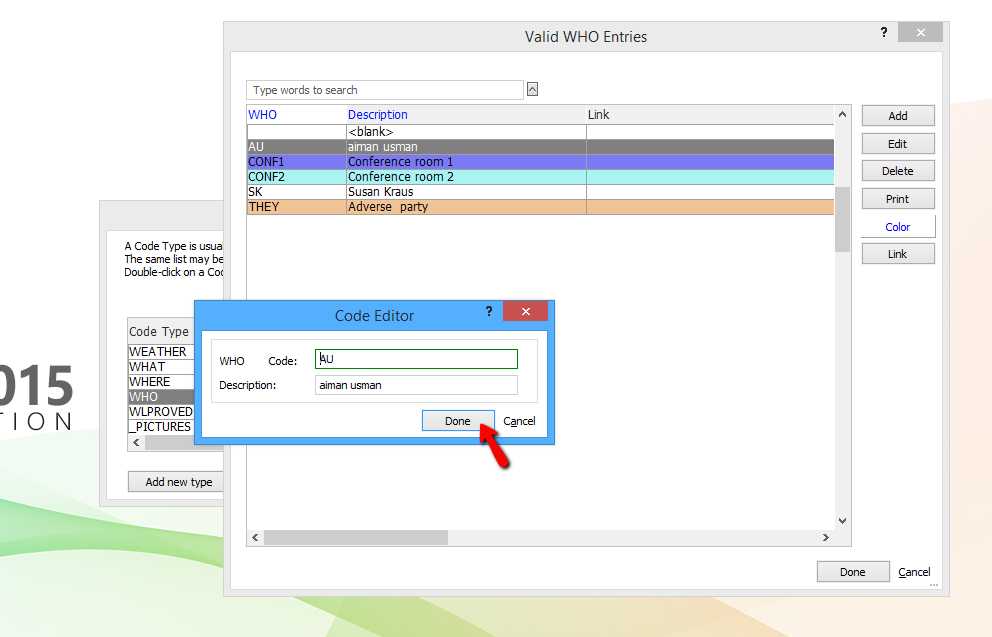Select the WLPROVED code type
The height and width of the screenshot is (637, 992).
161,411
